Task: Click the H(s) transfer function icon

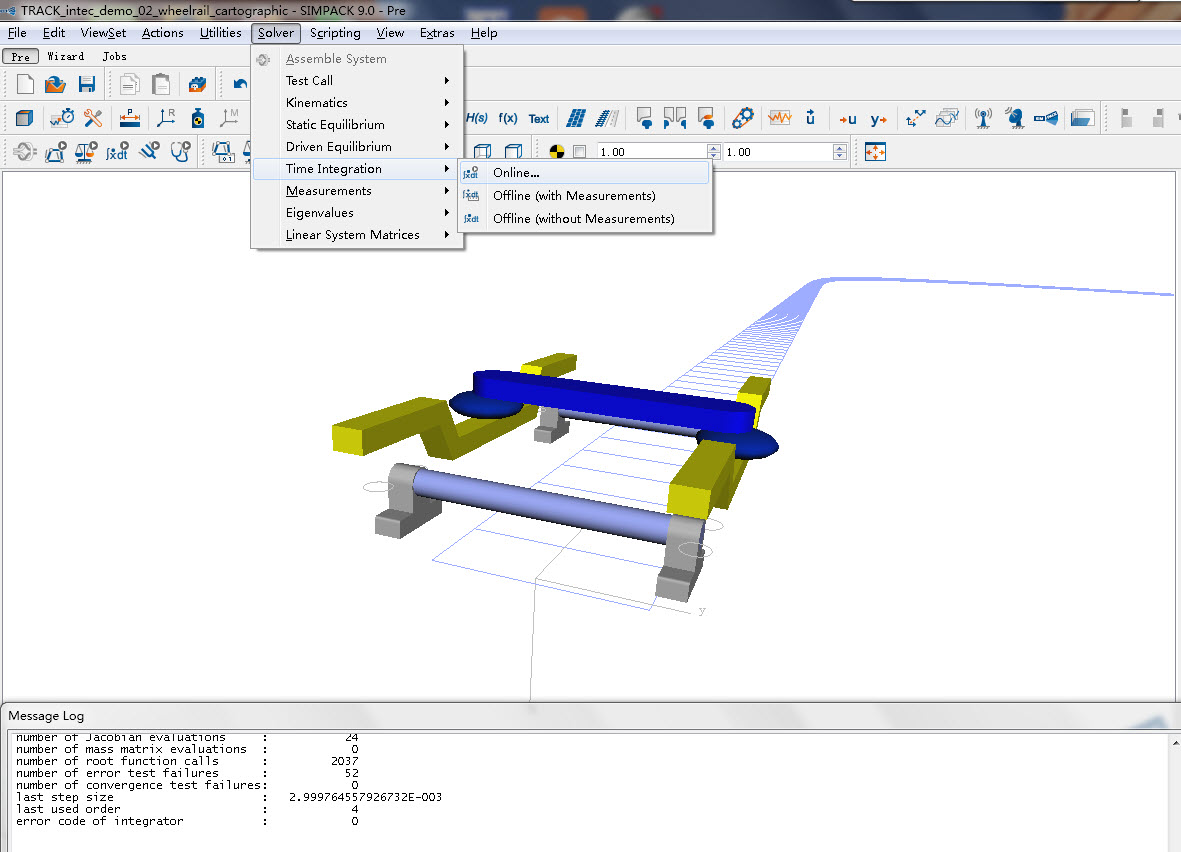Action: (x=476, y=118)
